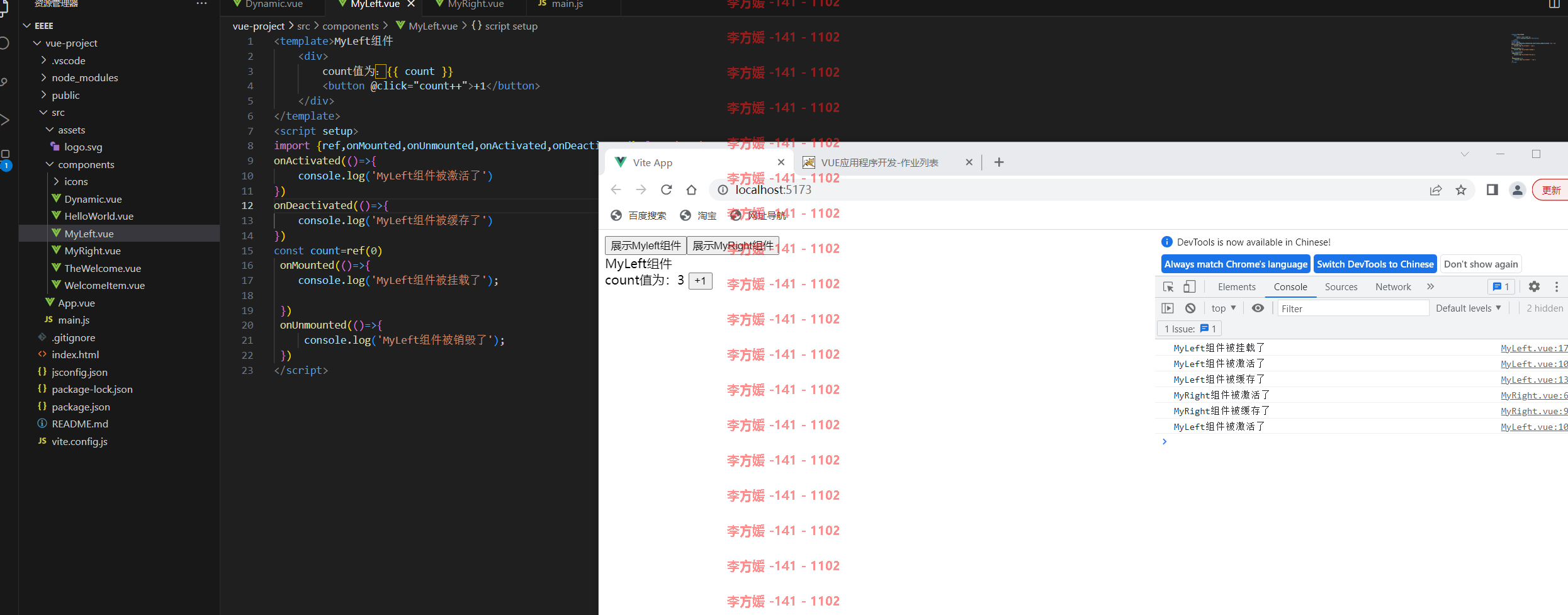Expand the .vscode folder
The width and height of the screenshot is (1568, 615).
coord(43,60)
